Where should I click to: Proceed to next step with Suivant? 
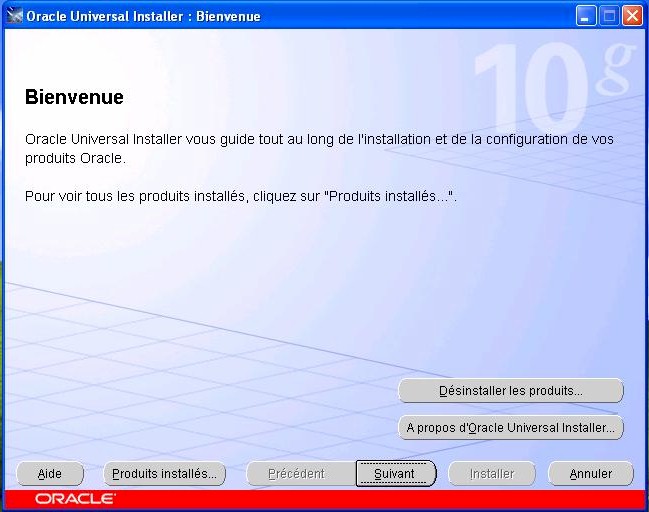(395, 474)
